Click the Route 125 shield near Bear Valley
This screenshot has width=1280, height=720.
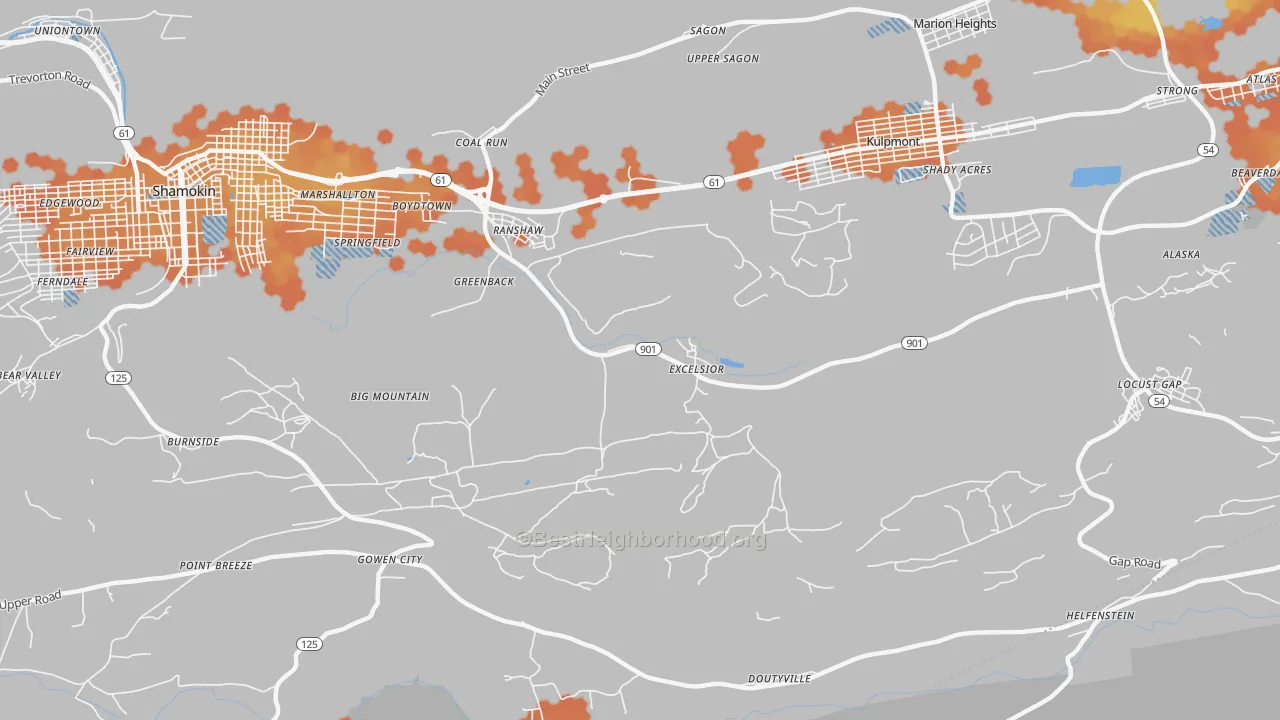118,377
